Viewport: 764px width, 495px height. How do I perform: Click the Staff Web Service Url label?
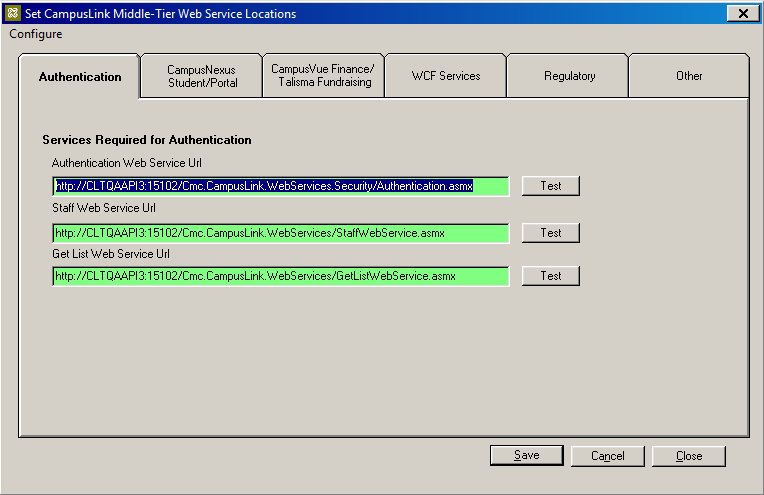point(104,208)
